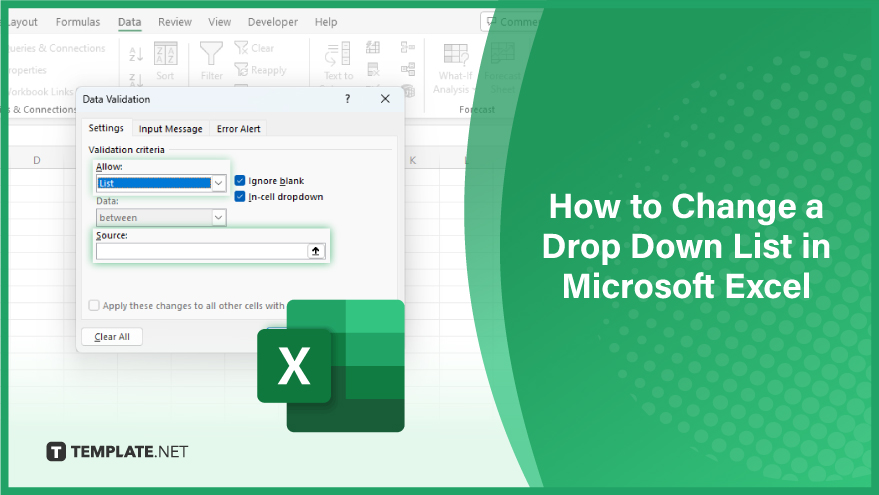
Task: Close the Data Validation dialog
Action: [x=385, y=99]
